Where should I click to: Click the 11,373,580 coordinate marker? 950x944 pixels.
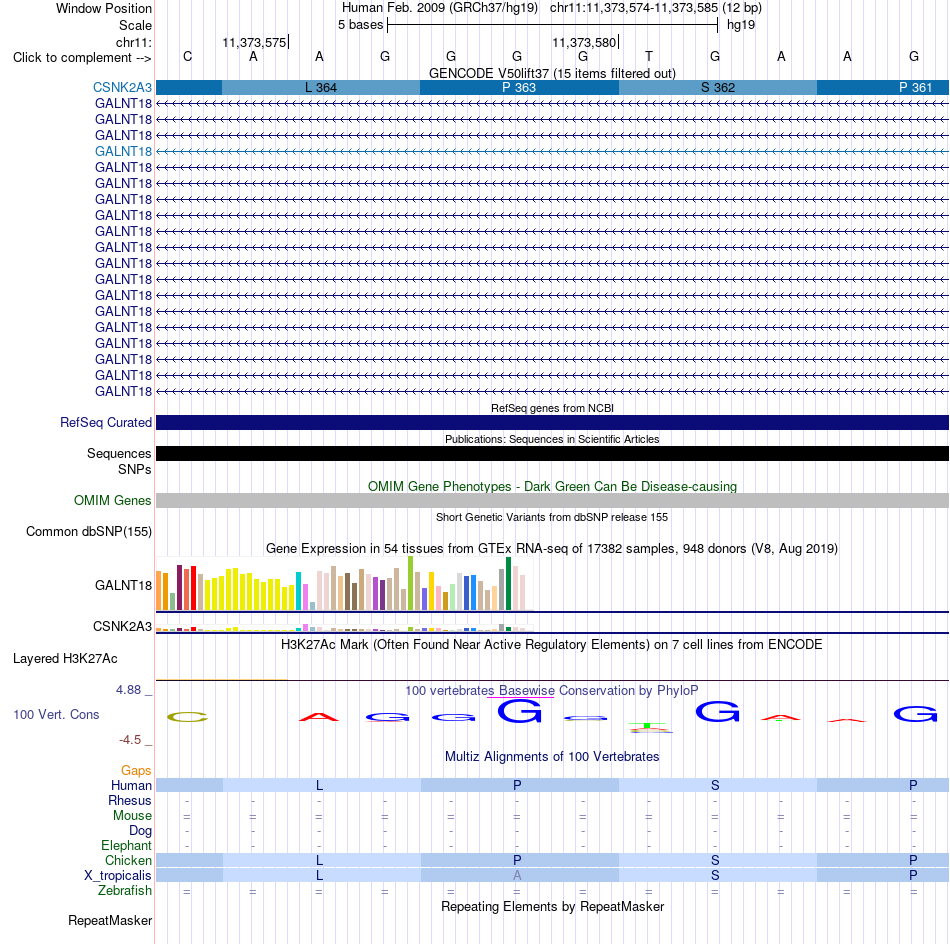coord(584,42)
